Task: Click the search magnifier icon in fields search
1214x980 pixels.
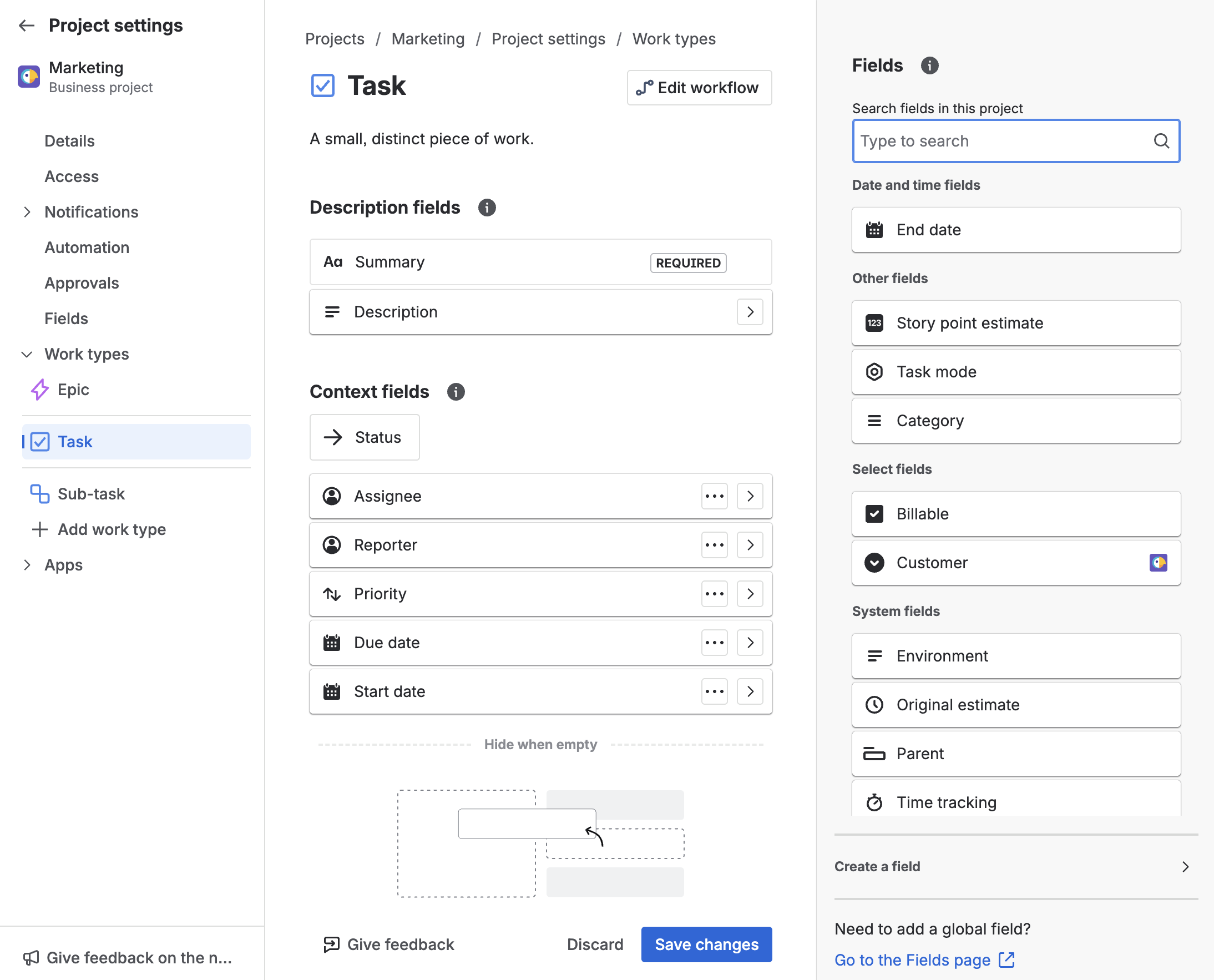Action: click(x=1161, y=141)
